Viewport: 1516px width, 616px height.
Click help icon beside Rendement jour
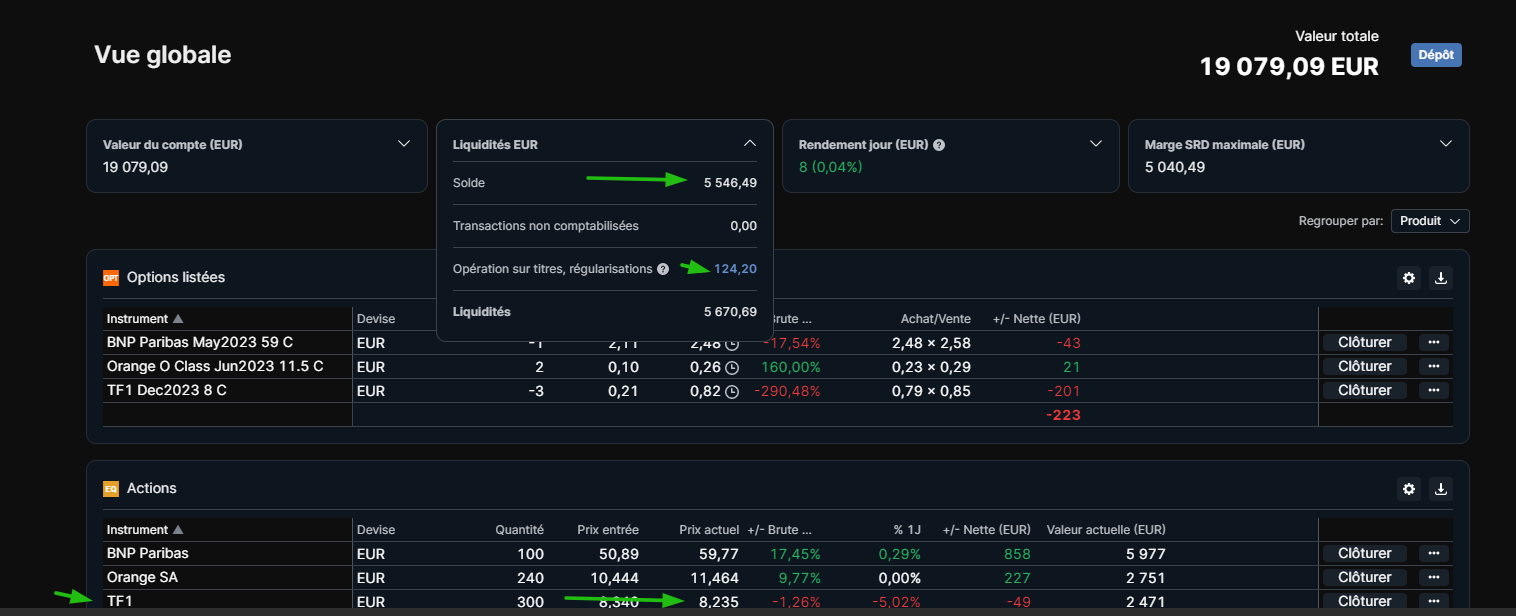[x=939, y=145]
